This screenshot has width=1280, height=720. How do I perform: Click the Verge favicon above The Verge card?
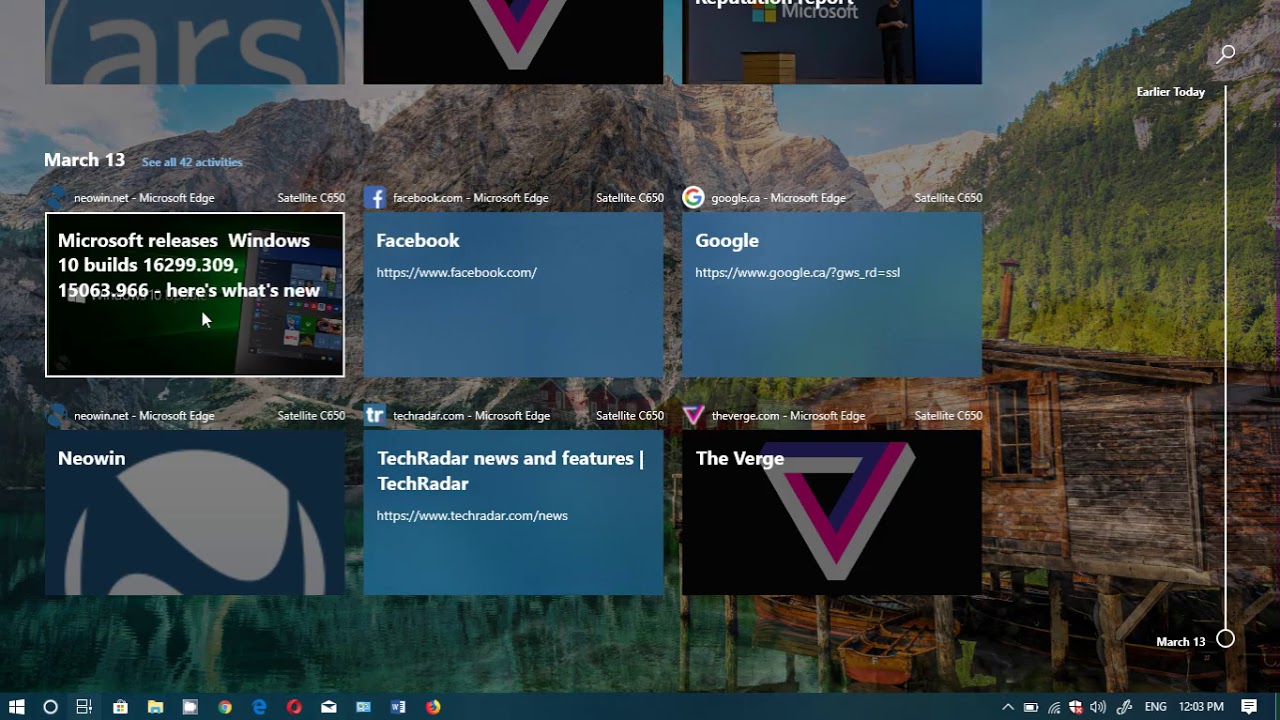(x=693, y=415)
